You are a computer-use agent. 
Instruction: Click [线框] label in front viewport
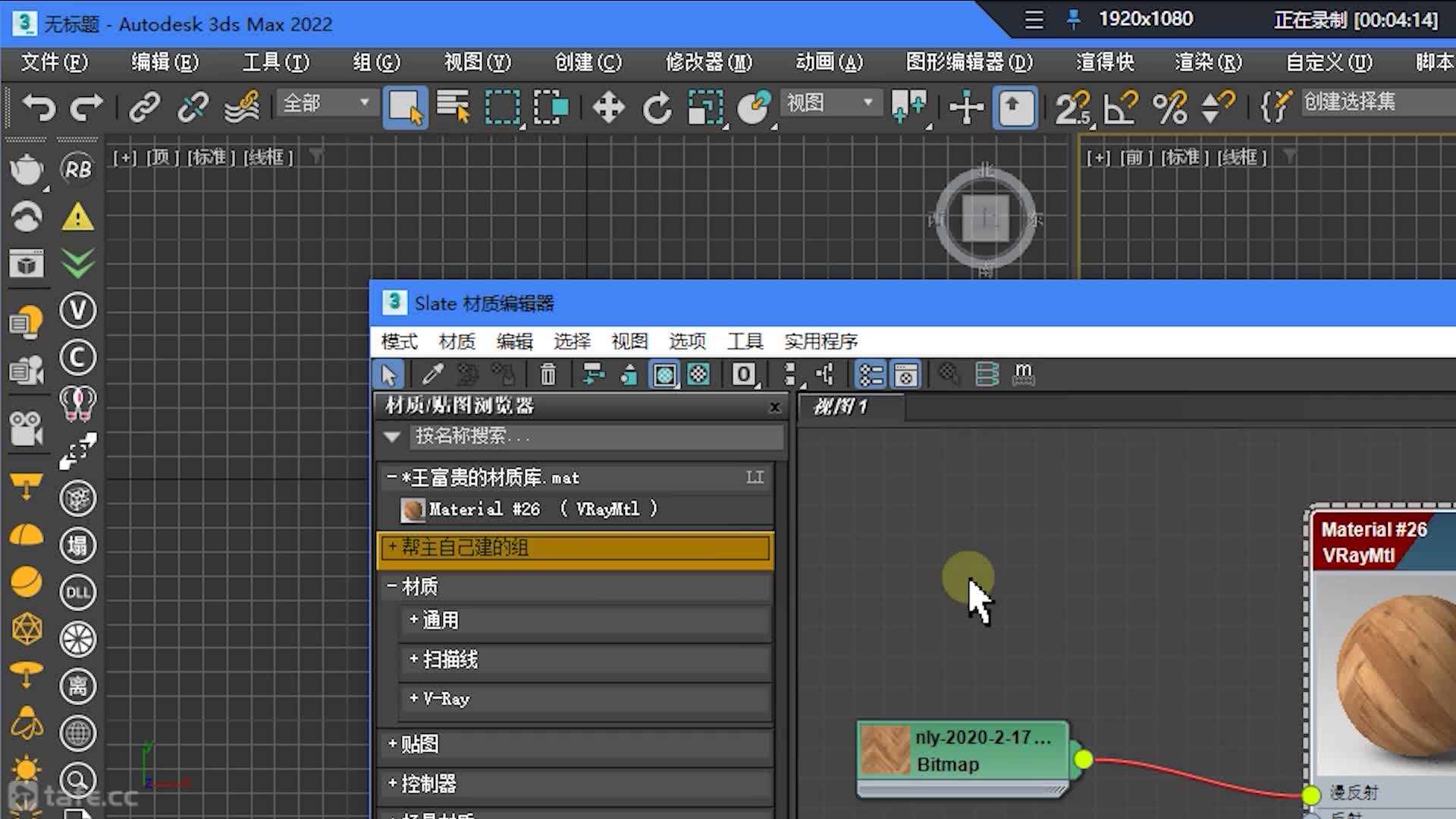(x=1241, y=158)
